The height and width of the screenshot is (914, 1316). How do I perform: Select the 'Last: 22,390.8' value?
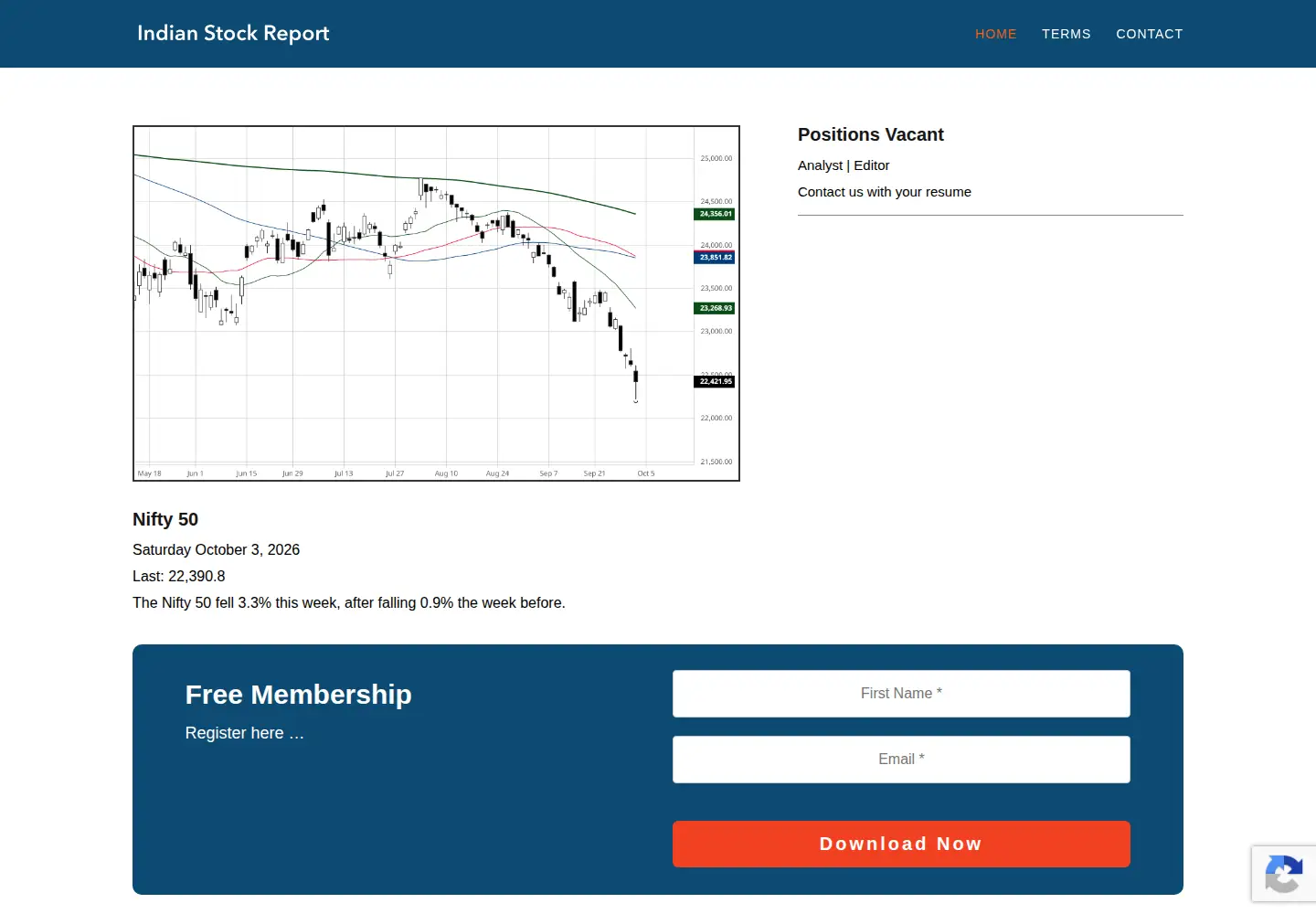click(x=178, y=576)
